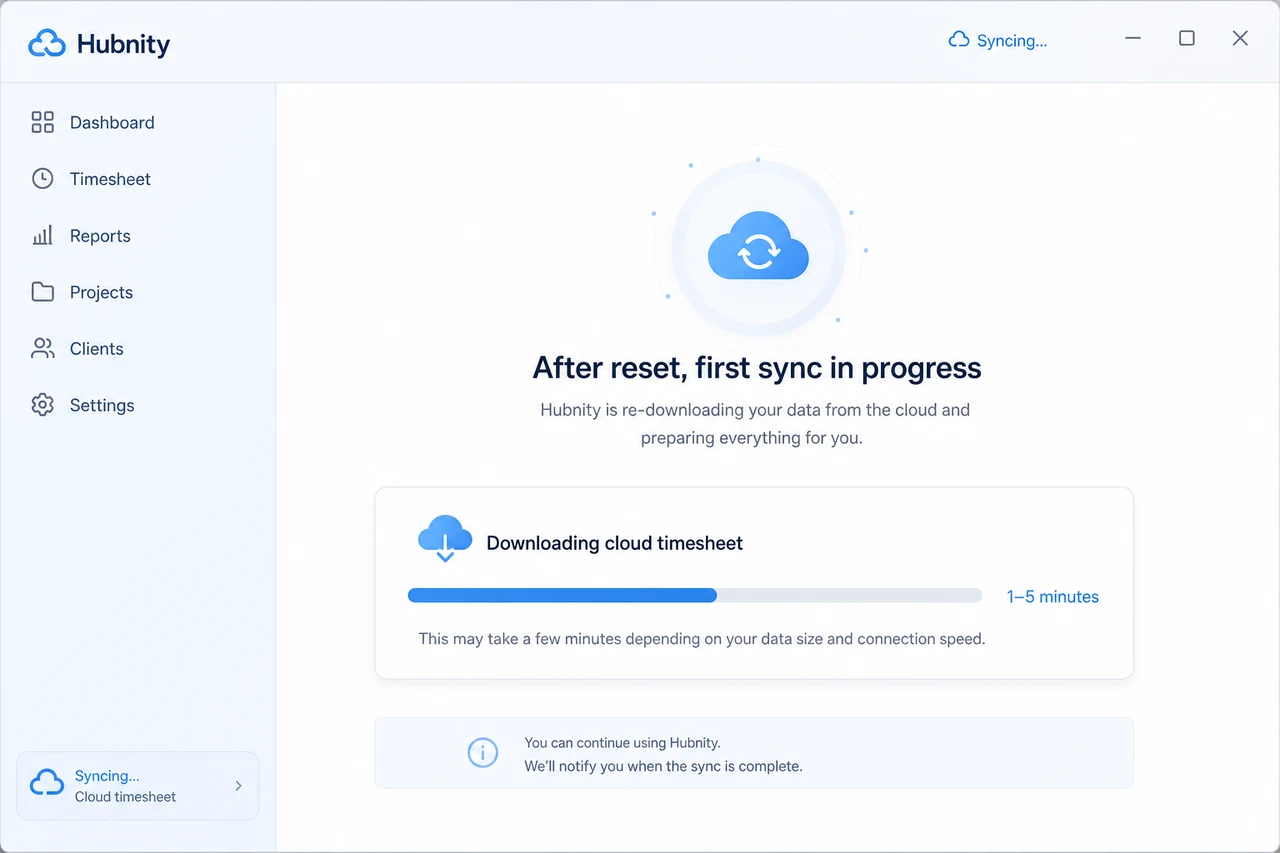Click the Clients people icon
Viewport: 1280px width, 853px height.
(x=43, y=349)
